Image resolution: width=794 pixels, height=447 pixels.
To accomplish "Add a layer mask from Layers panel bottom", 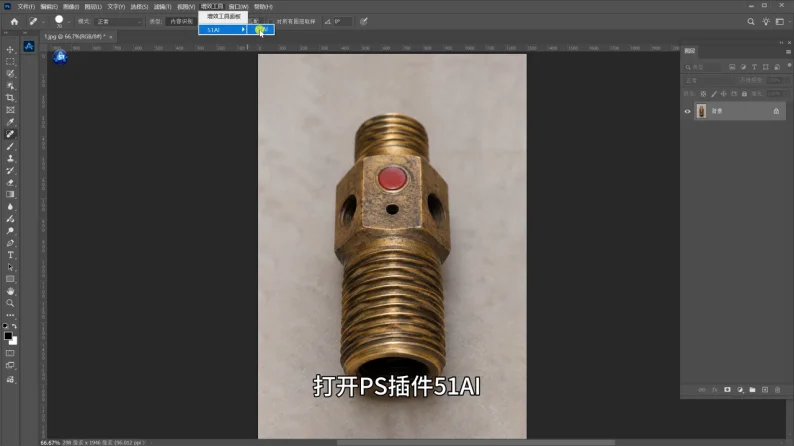I will point(727,390).
